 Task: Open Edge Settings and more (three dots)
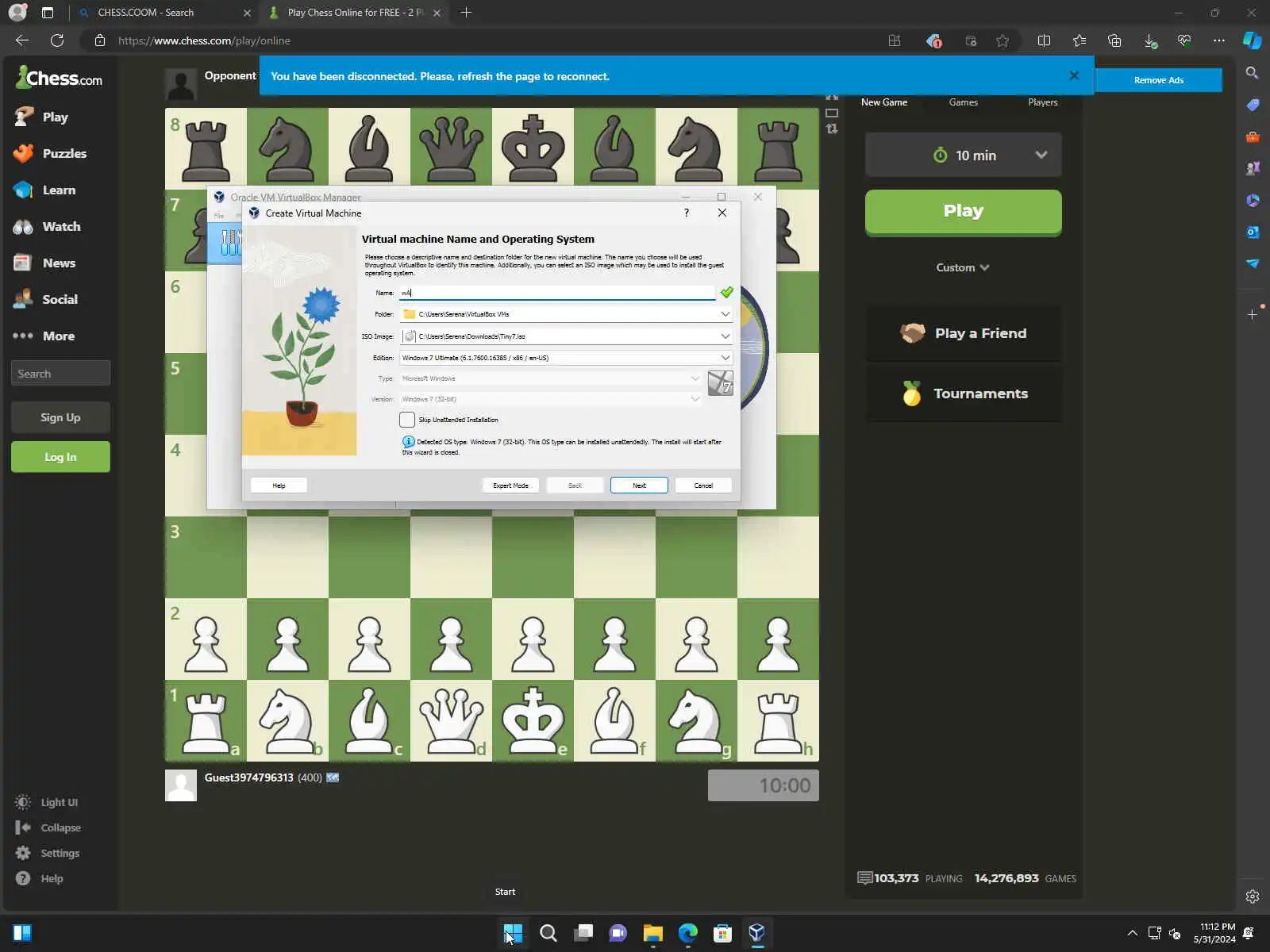[1219, 40]
